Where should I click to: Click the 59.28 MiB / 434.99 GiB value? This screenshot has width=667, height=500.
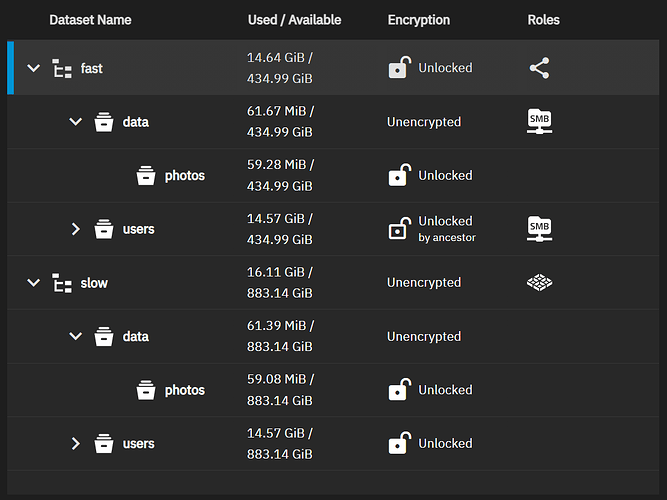click(280, 175)
